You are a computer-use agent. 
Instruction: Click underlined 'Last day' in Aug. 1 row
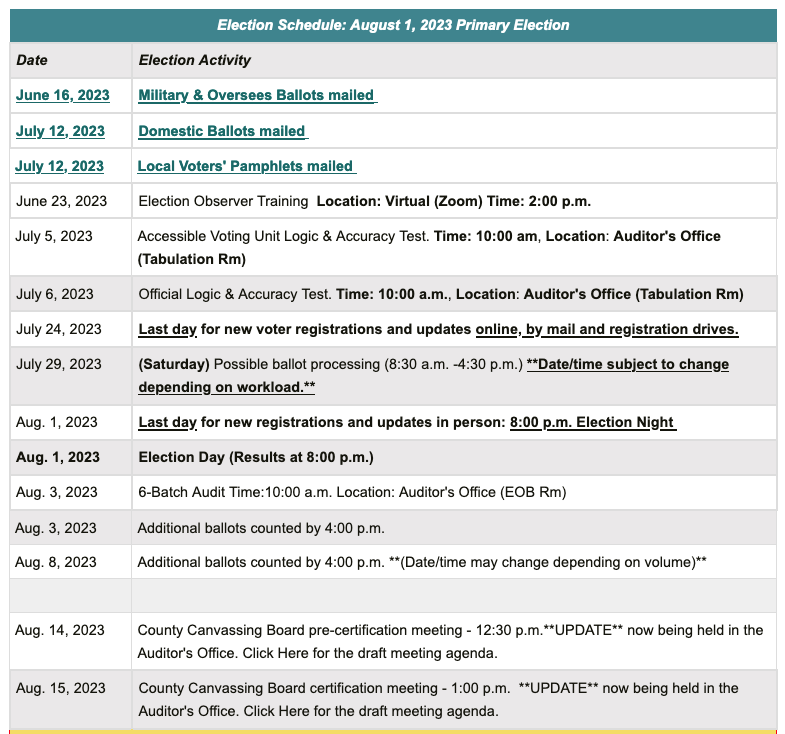tap(168, 423)
